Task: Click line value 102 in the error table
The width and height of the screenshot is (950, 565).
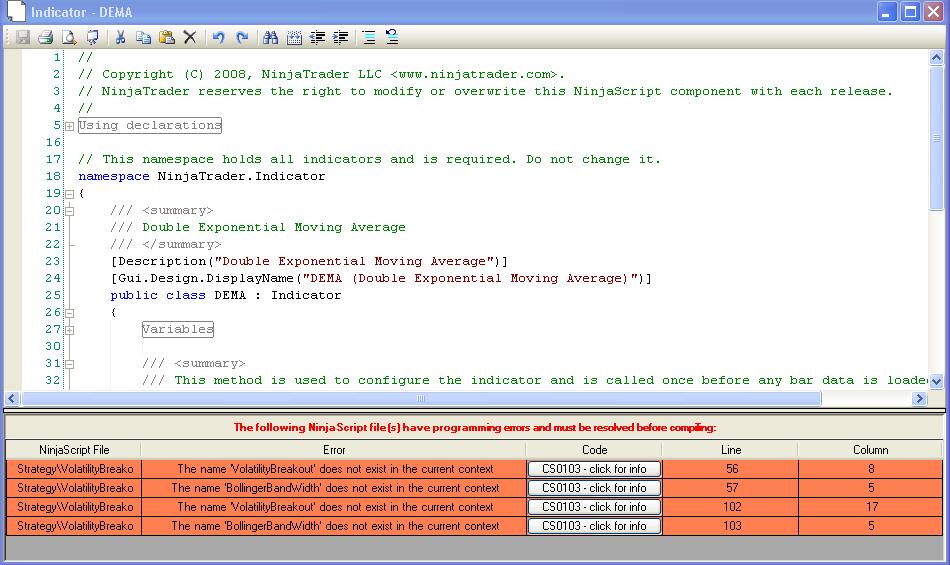Action: [x=732, y=507]
